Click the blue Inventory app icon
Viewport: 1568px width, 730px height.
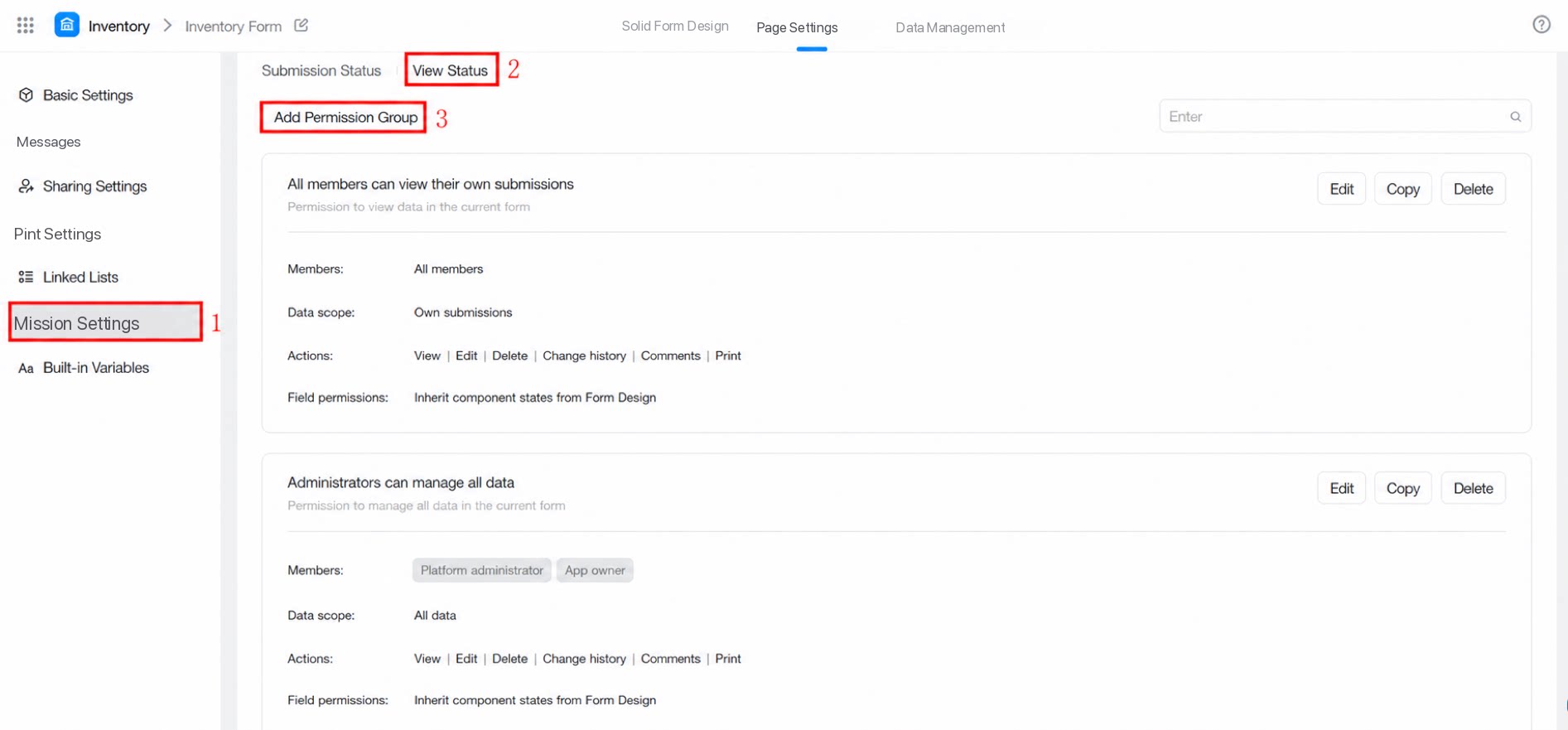pos(67,25)
